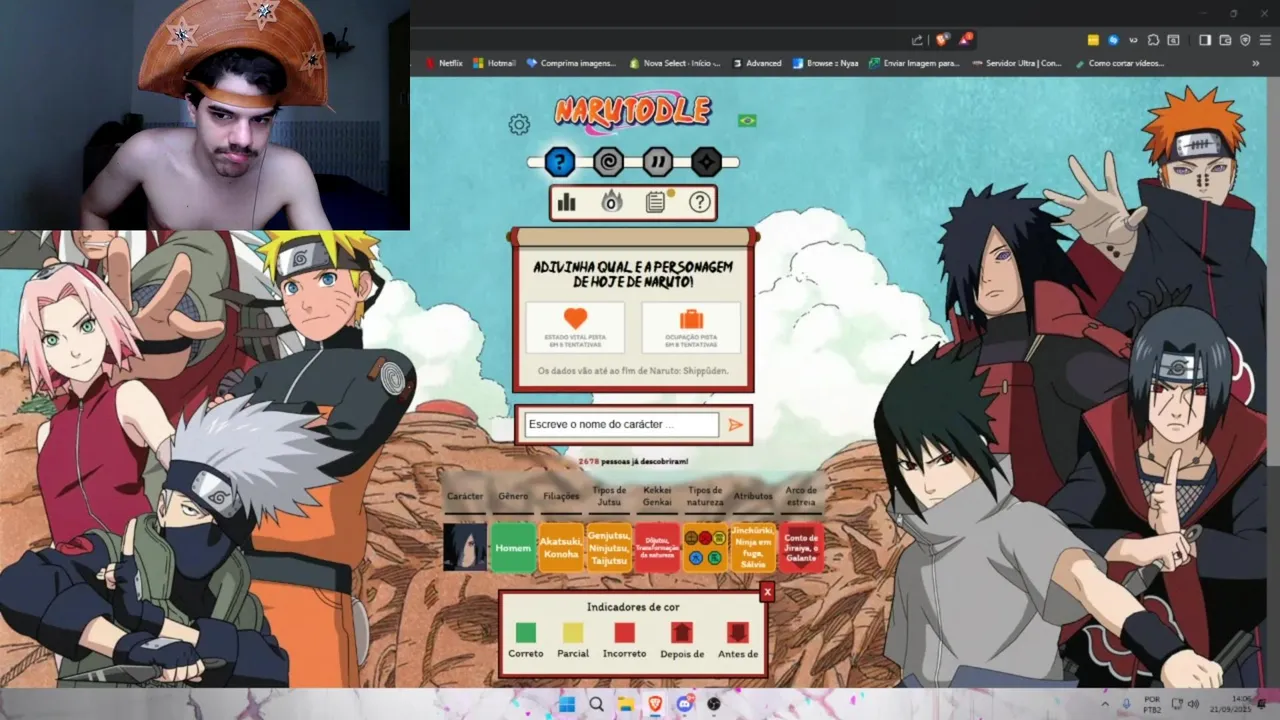Open the flame streak counter
Image resolution: width=1280 pixels, height=720 pixels.
coord(611,203)
